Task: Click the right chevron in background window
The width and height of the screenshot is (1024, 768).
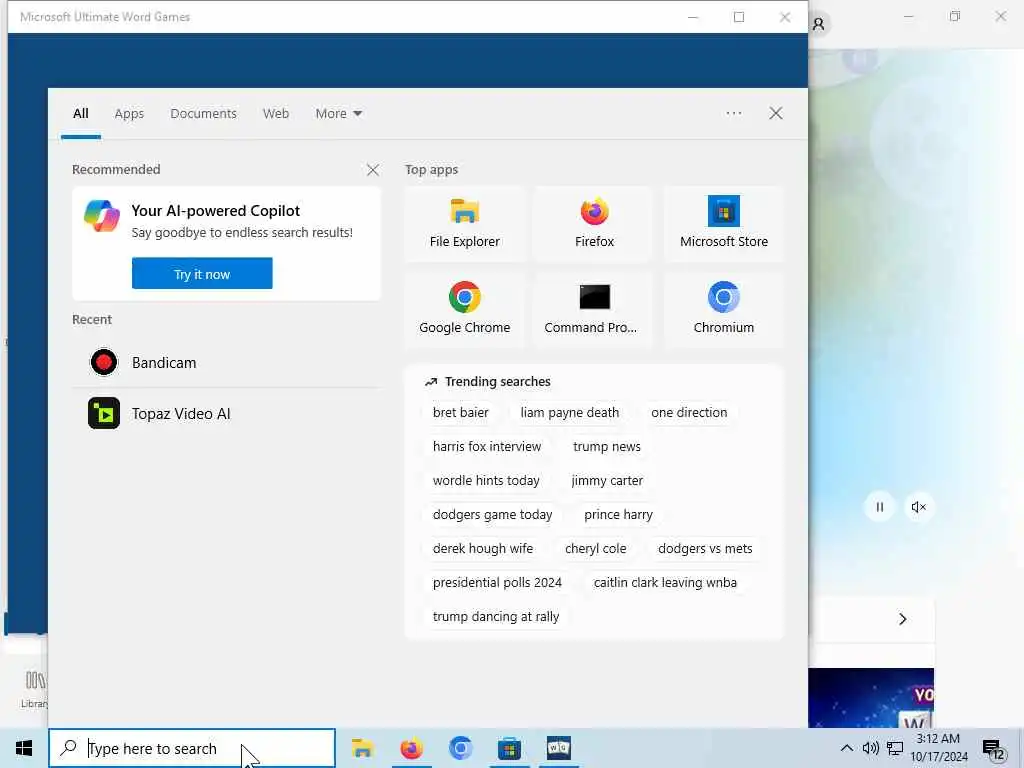Action: [902, 618]
